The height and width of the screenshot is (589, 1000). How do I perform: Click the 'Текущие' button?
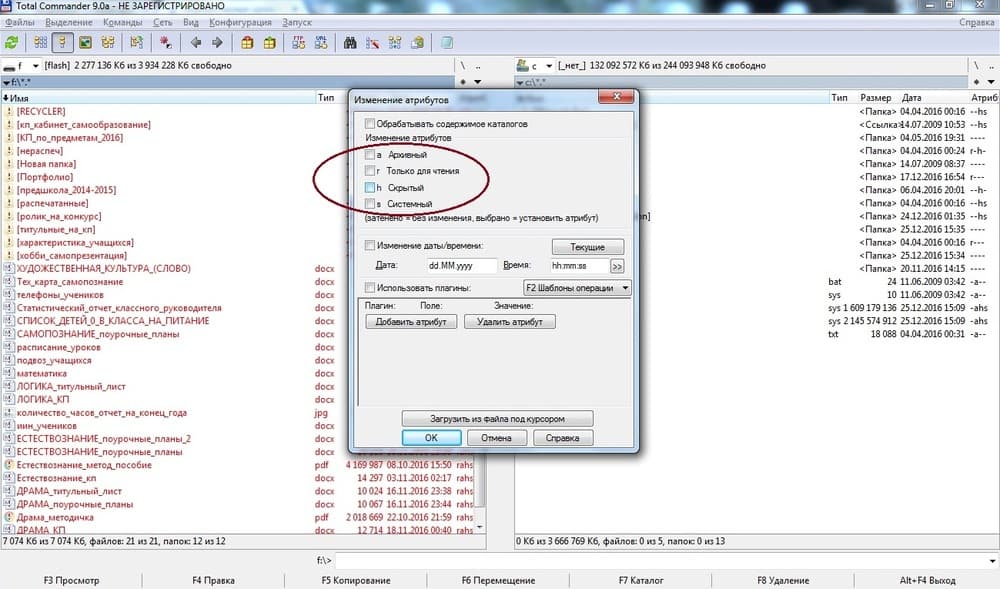pos(587,247)
